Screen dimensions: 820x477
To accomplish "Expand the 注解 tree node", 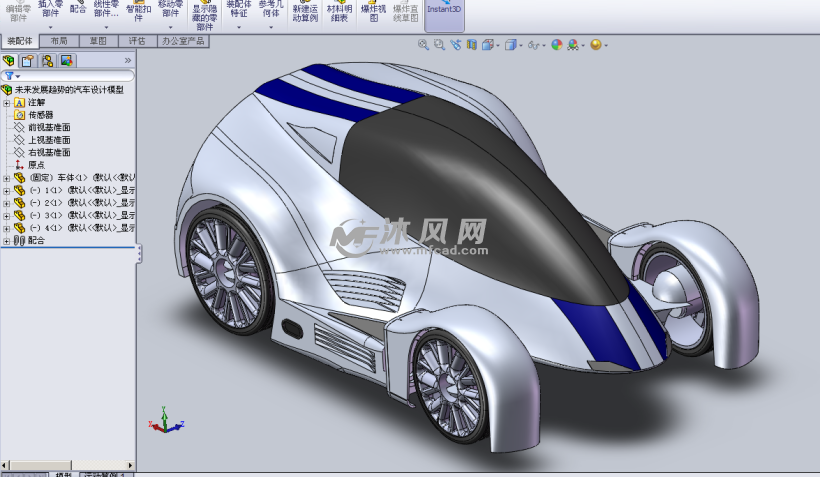I will point(7,102).
